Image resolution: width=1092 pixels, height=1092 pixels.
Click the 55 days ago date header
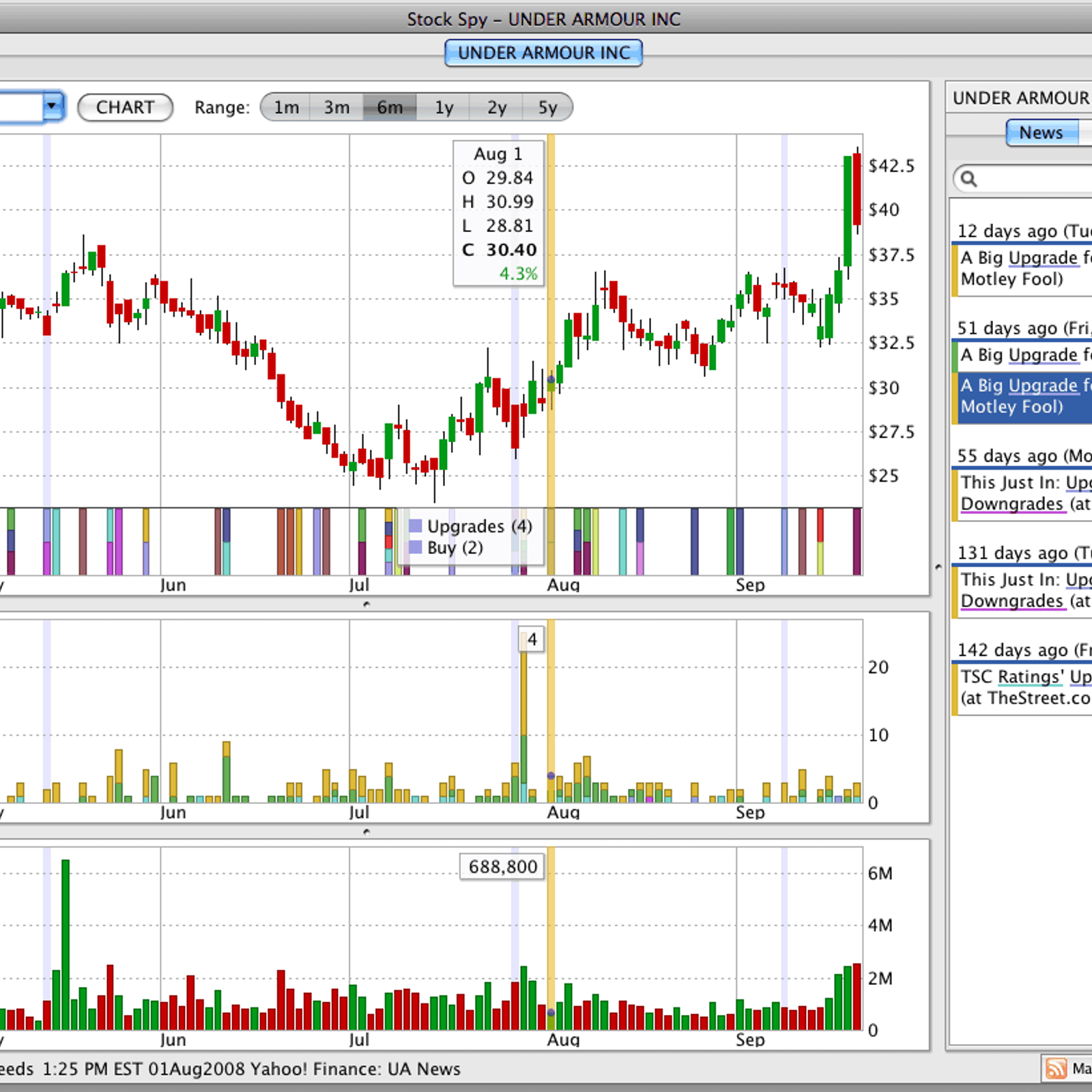point(1023,455)
